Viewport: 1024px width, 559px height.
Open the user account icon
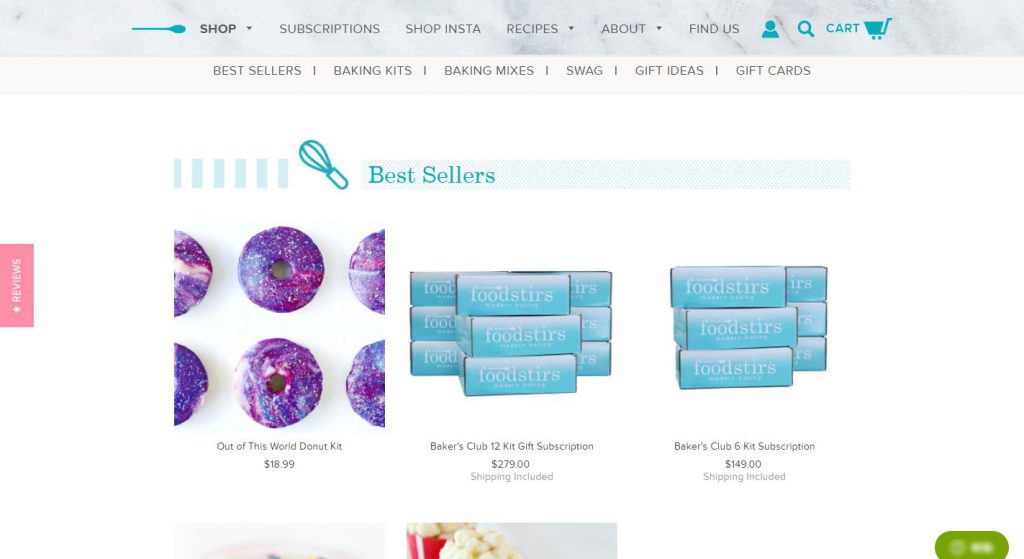tap(770, 29)
